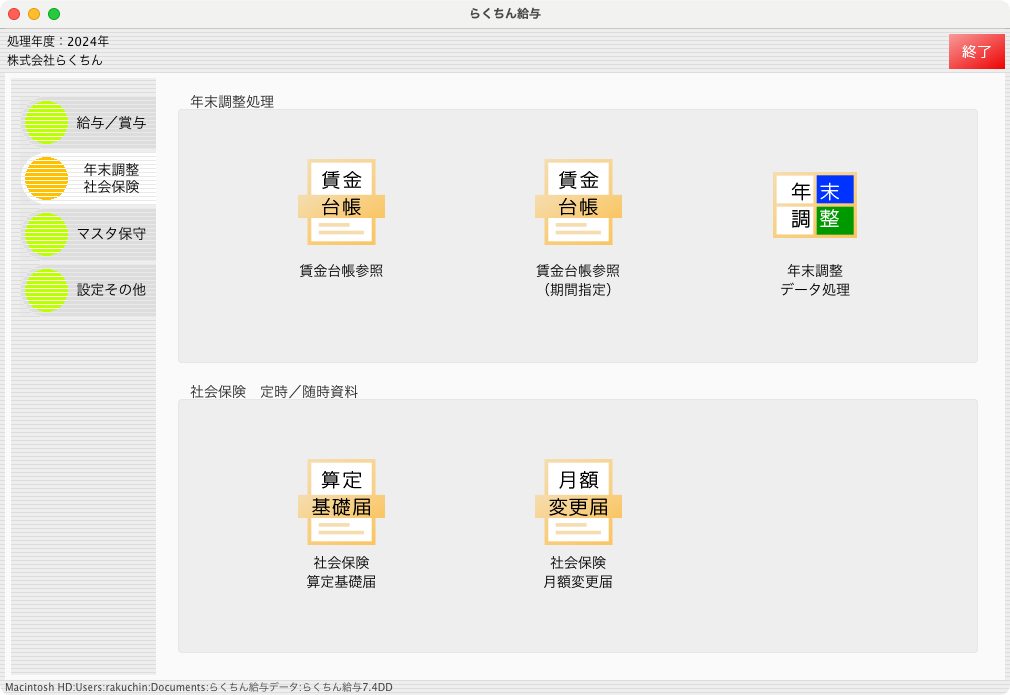Click the green circle beside 設定その他
The width and height of the screenshot is (1010, 695).
[x=46, y=290]
